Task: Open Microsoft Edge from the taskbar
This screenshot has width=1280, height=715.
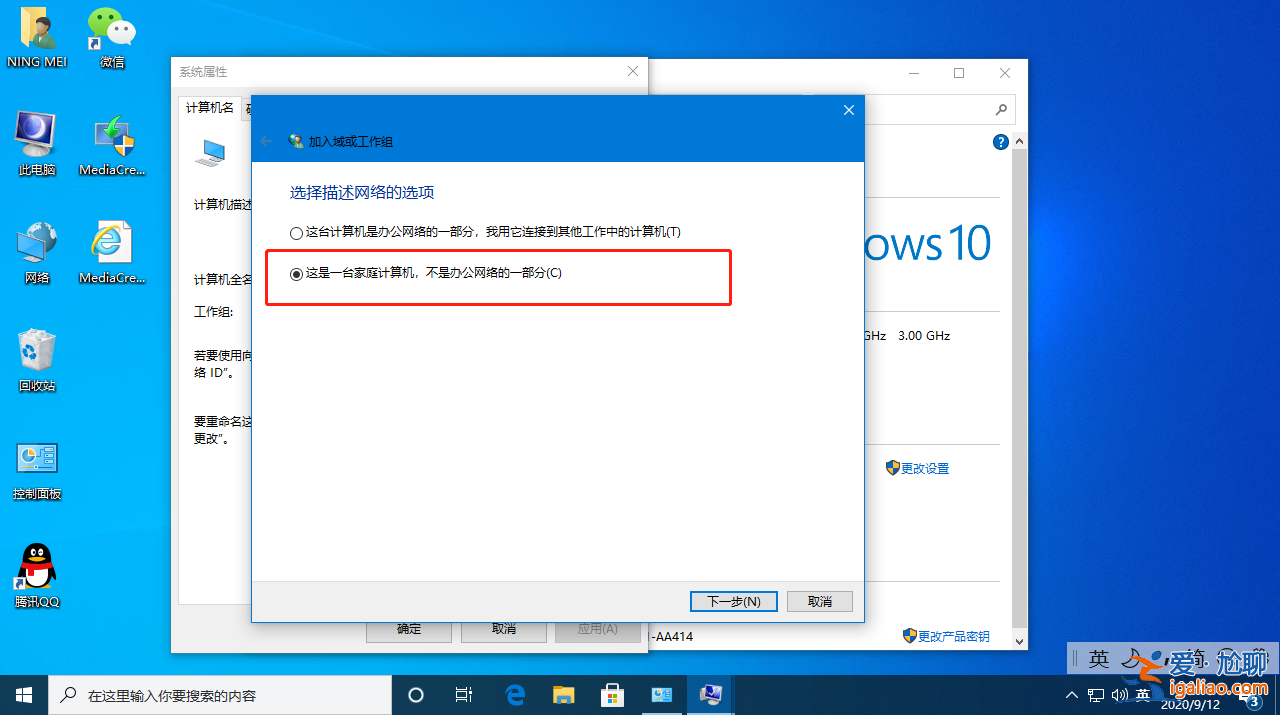Action: click(x=515, y=694)
